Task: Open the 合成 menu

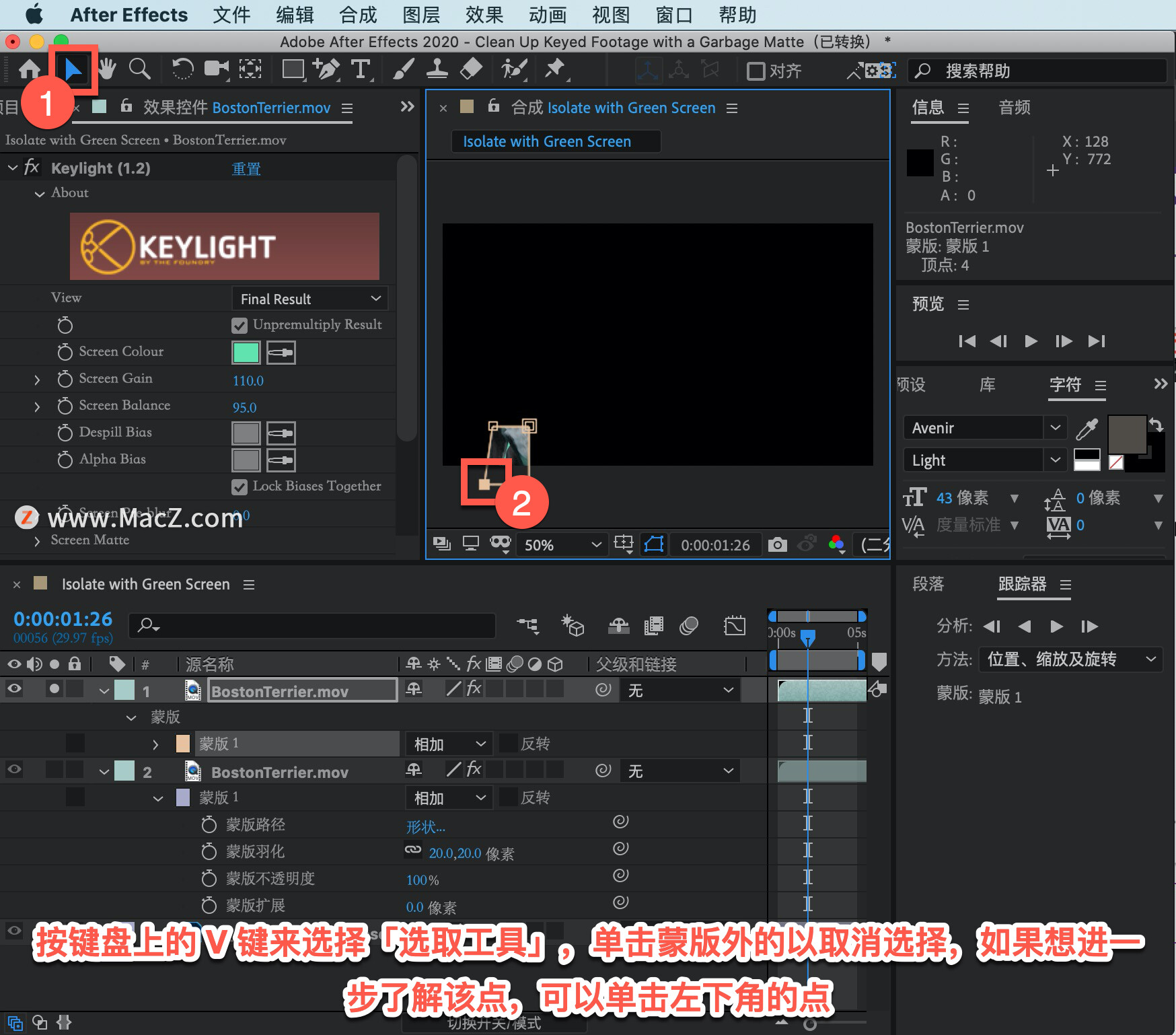Action: click(358, 15)
